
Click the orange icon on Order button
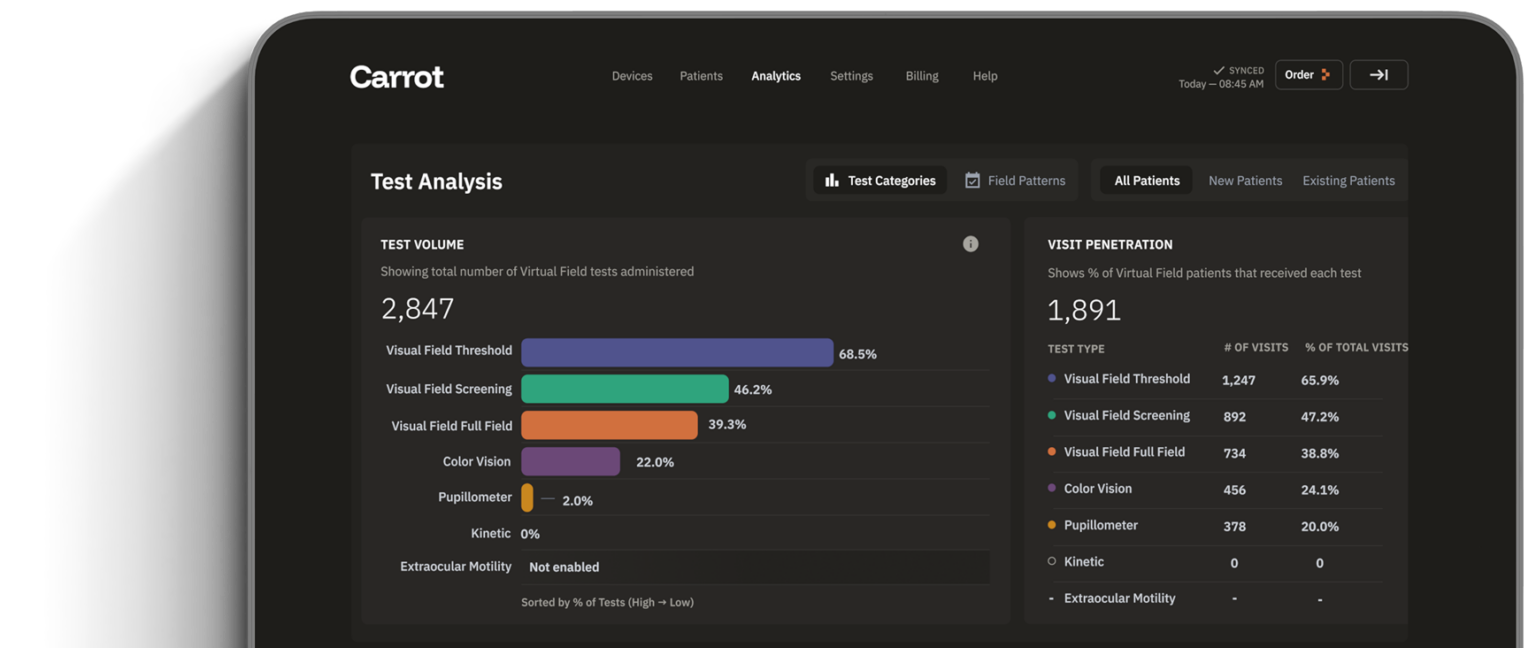1325,75
